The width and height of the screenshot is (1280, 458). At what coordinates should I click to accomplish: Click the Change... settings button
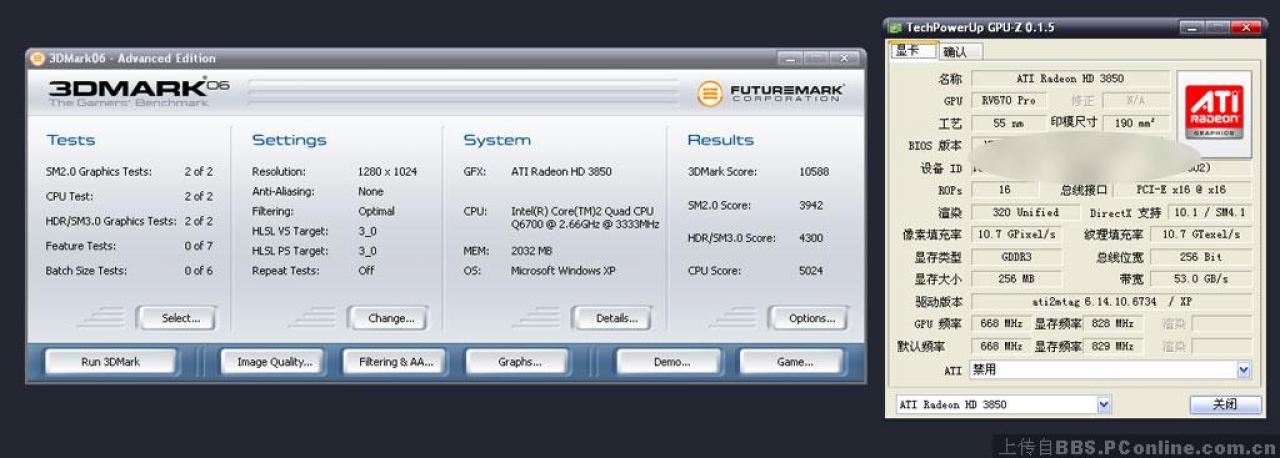point(390,318)
